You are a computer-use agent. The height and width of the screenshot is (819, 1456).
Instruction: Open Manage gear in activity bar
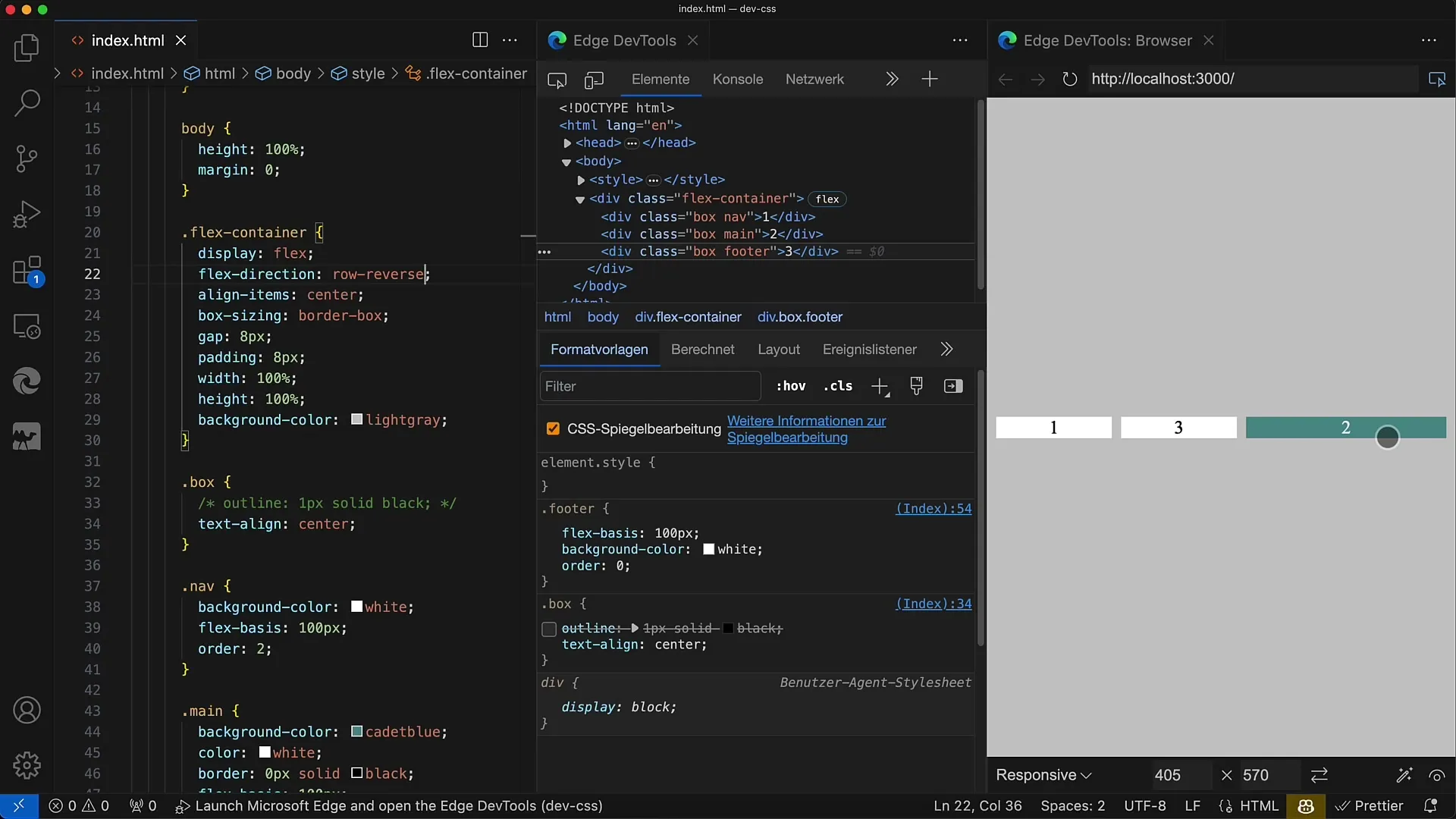click(x=27, y=765)
